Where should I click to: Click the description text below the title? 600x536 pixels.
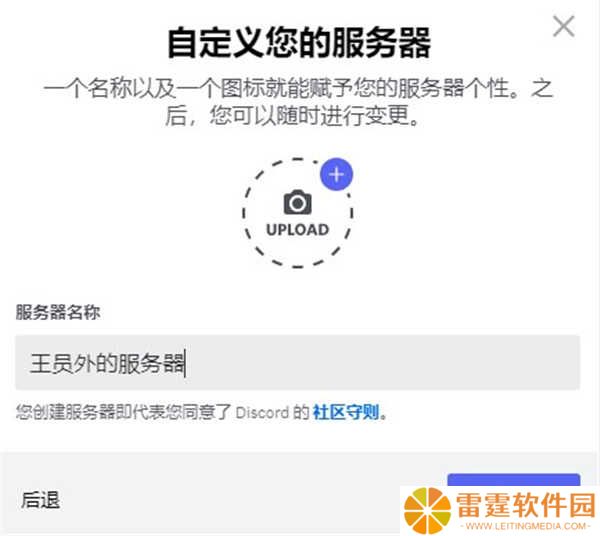[298, 102]
